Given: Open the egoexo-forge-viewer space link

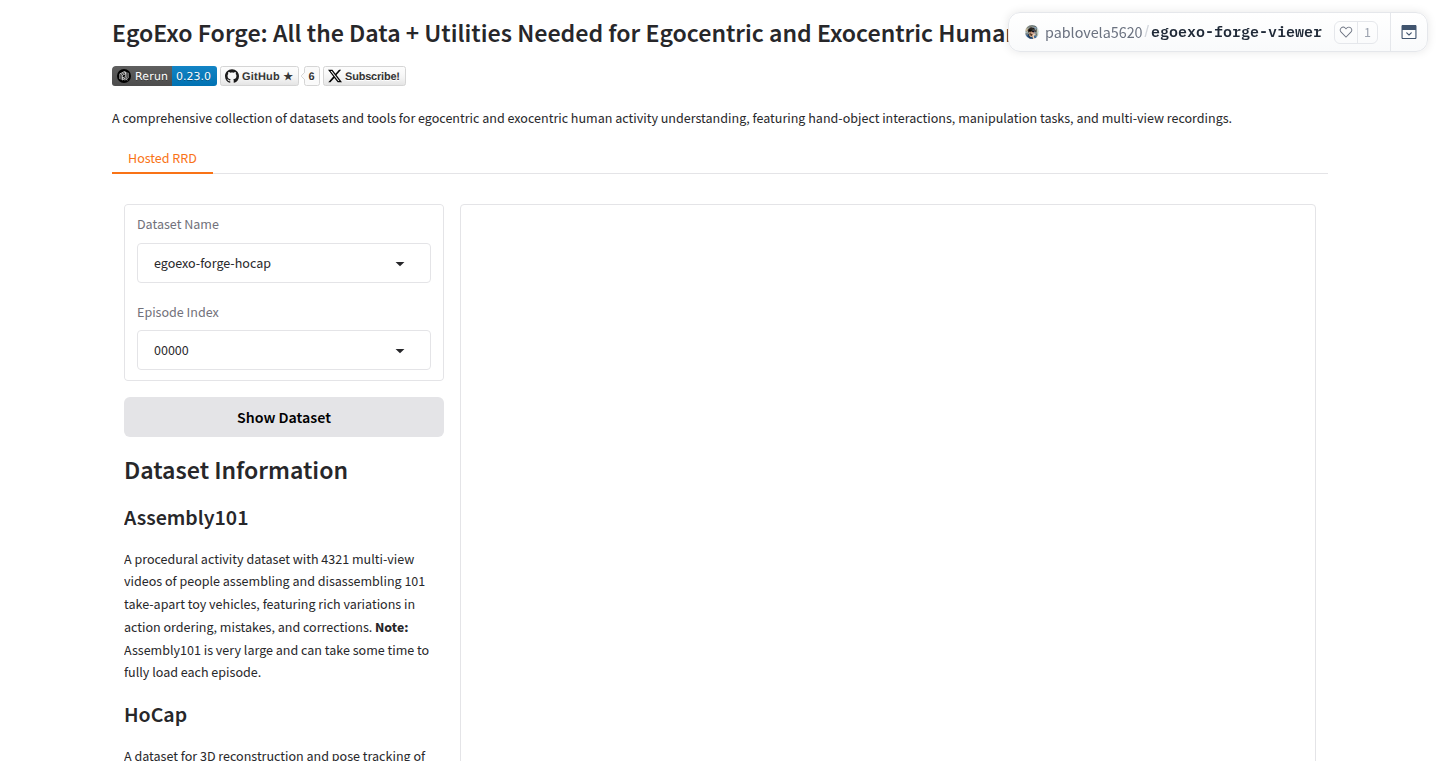Looking at the screenshot, I should click(1236, 32).
